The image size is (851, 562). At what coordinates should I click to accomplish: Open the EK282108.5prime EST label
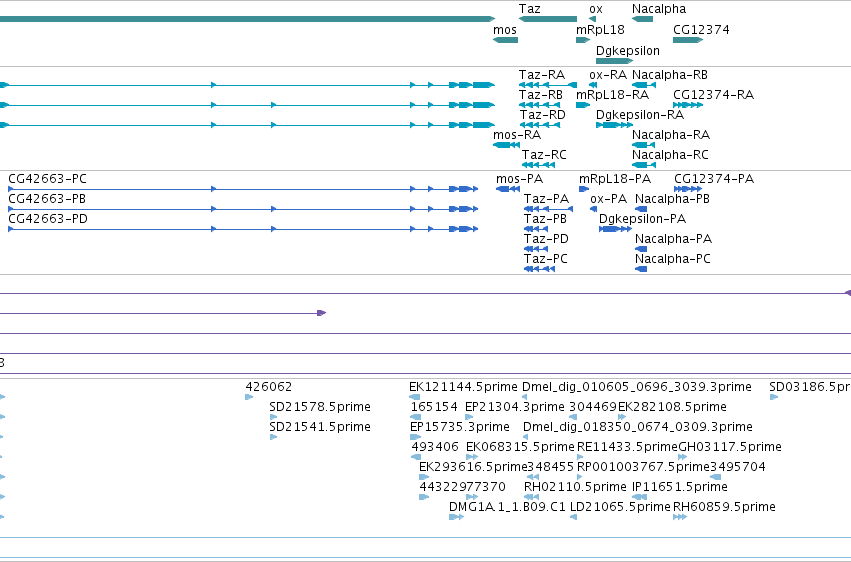(x=672, y=407)
